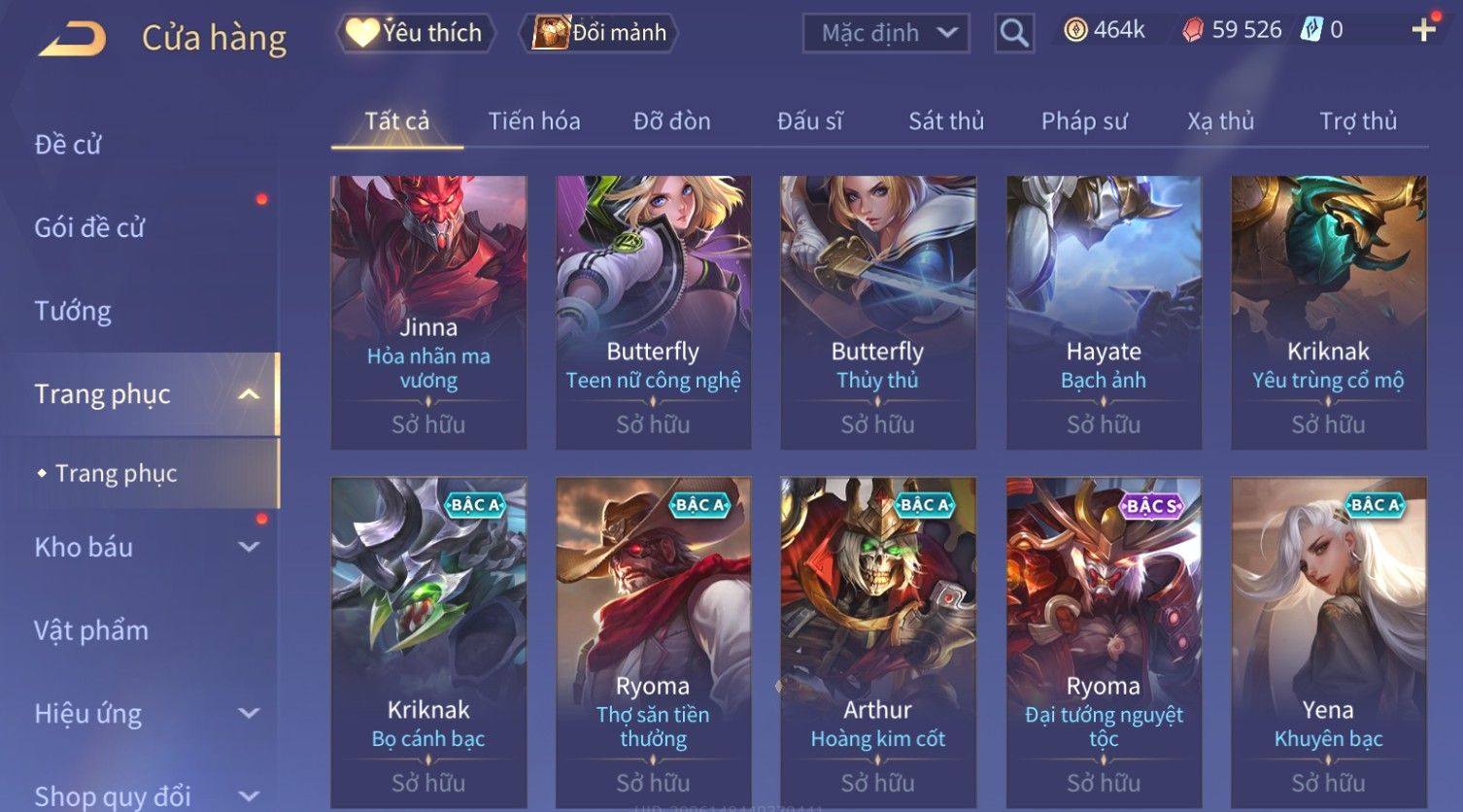The height and width of the screenshot is (812, 1463).
Task: Select Jinna Hỏa nhãn ma vương skin
Action: pos(428,312)
